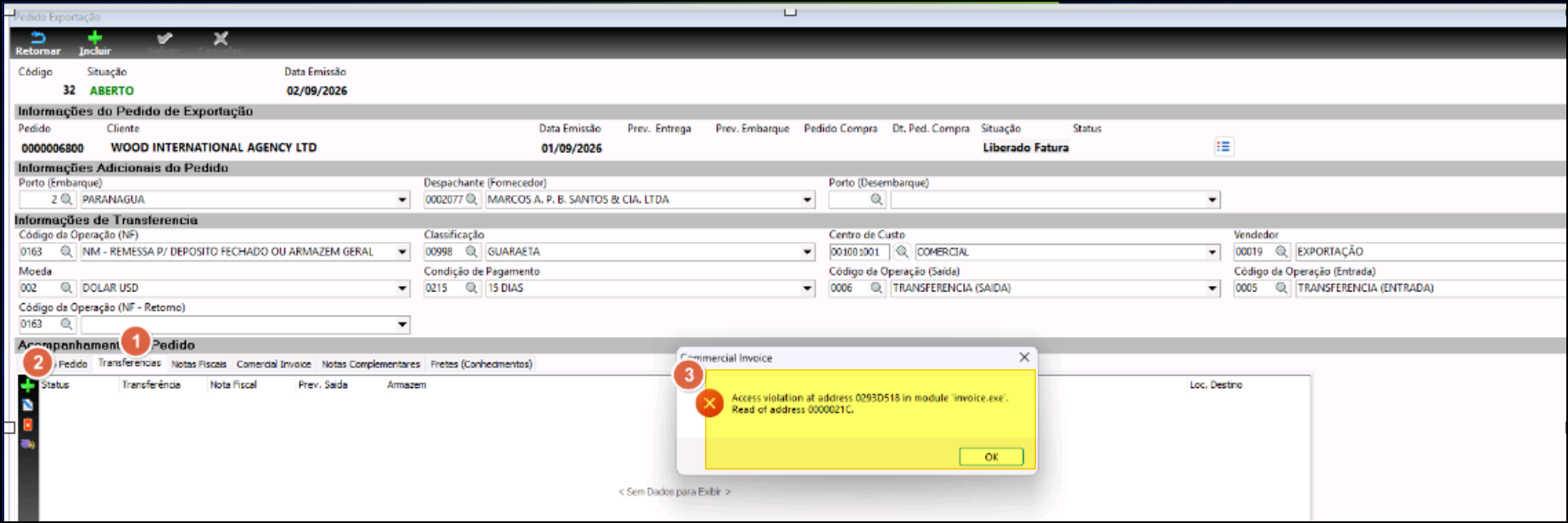This screenshot has height=523, width=1568.
Task: Go to the Notas Complementares tab
Action: tap(371, 364)
